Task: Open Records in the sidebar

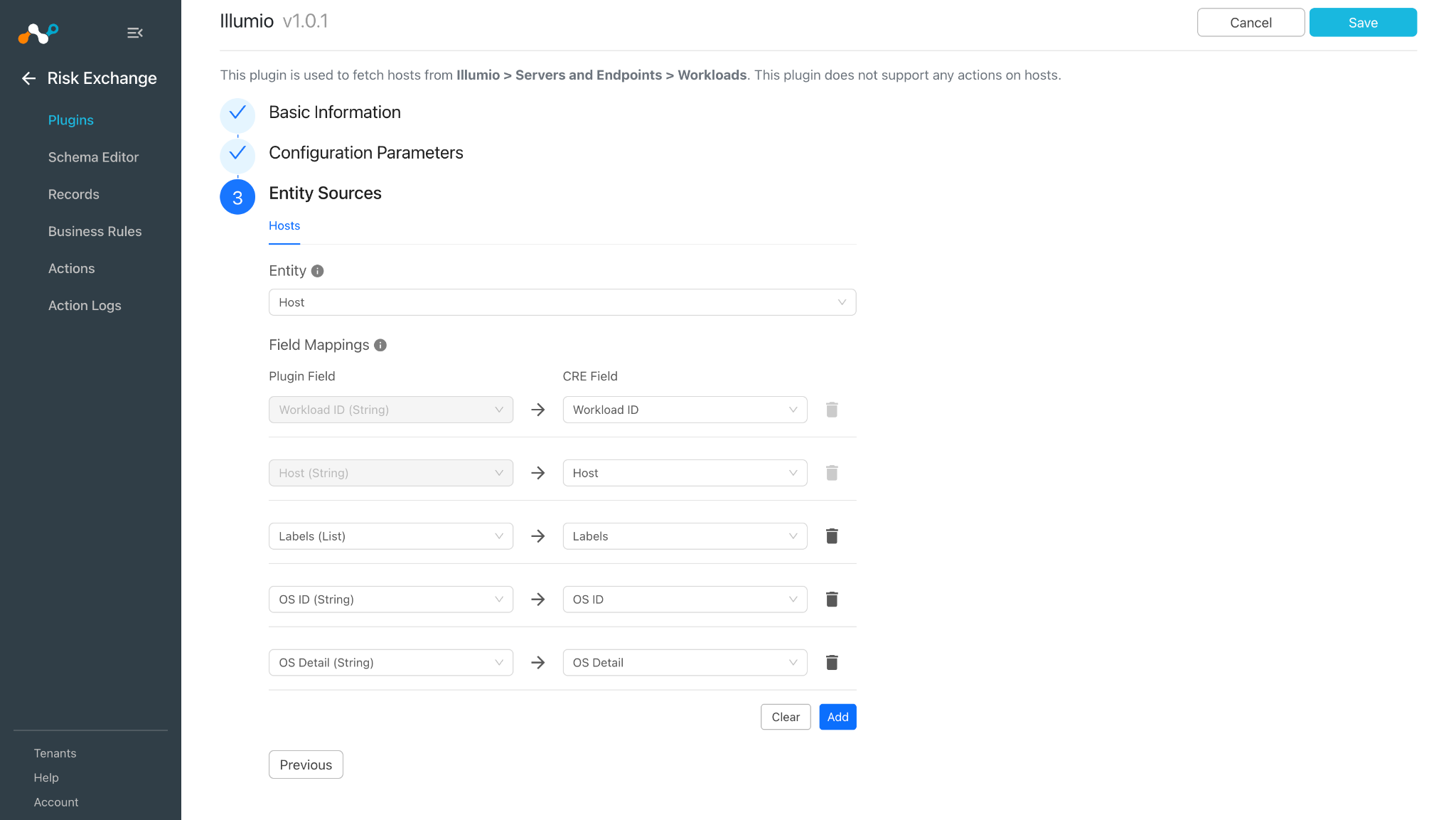Action: 74,194
